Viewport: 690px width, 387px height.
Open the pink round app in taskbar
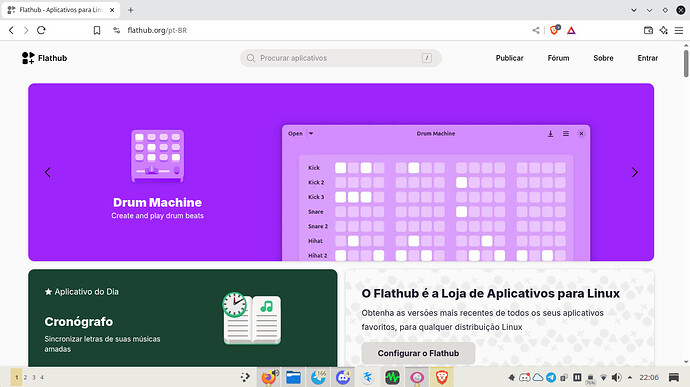tap(417, 377)
